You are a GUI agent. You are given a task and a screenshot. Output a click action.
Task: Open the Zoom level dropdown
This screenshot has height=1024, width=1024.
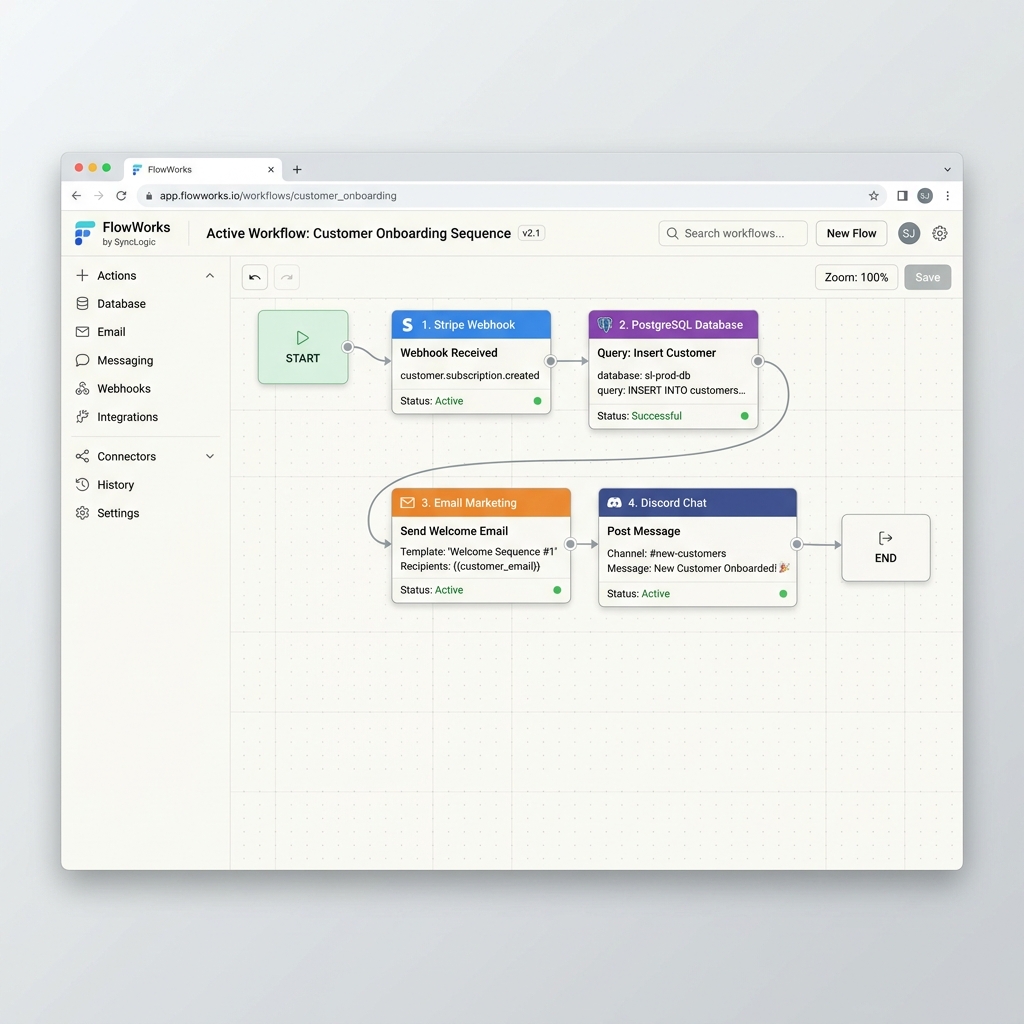coord(856,277)
